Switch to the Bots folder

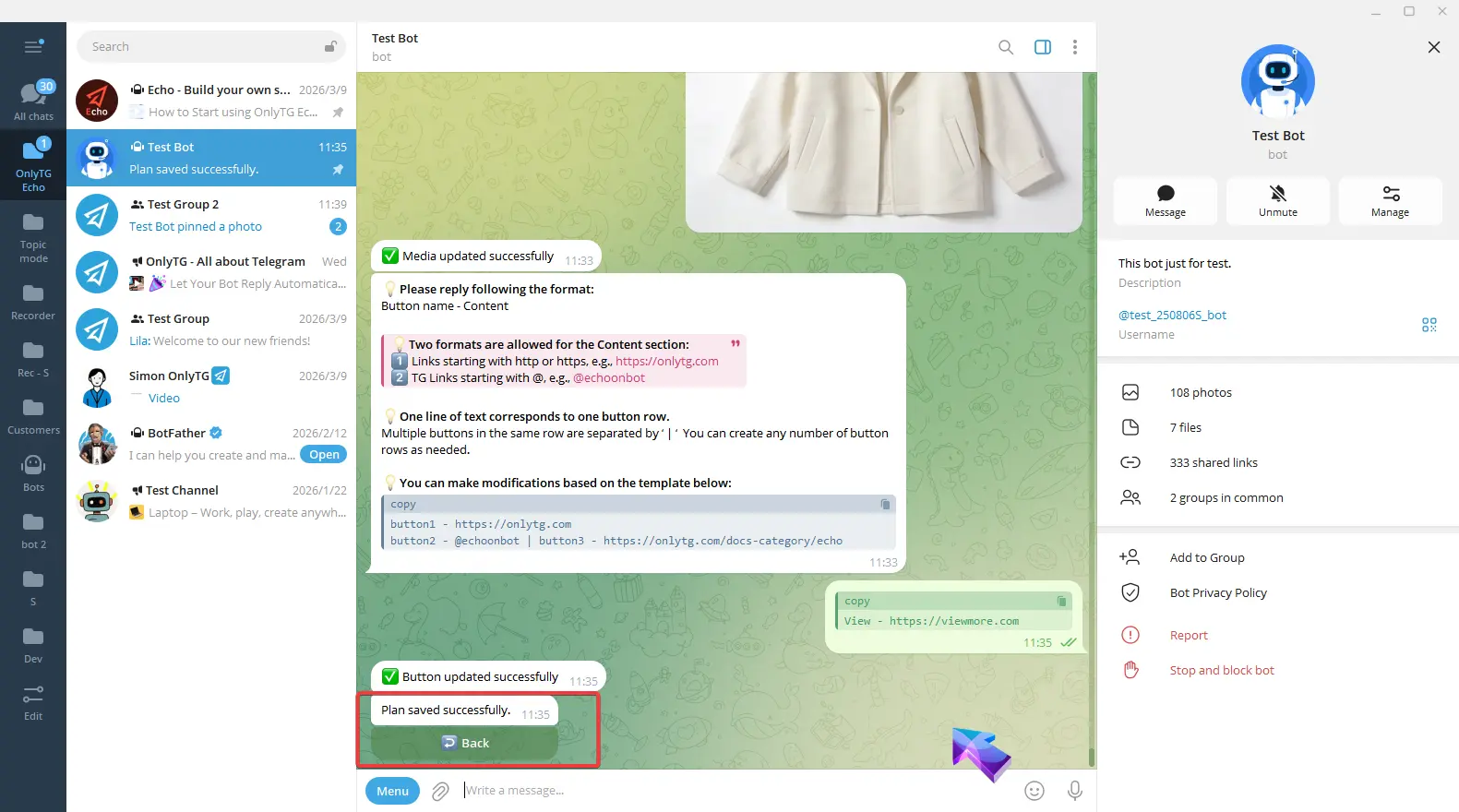[33, 472]
